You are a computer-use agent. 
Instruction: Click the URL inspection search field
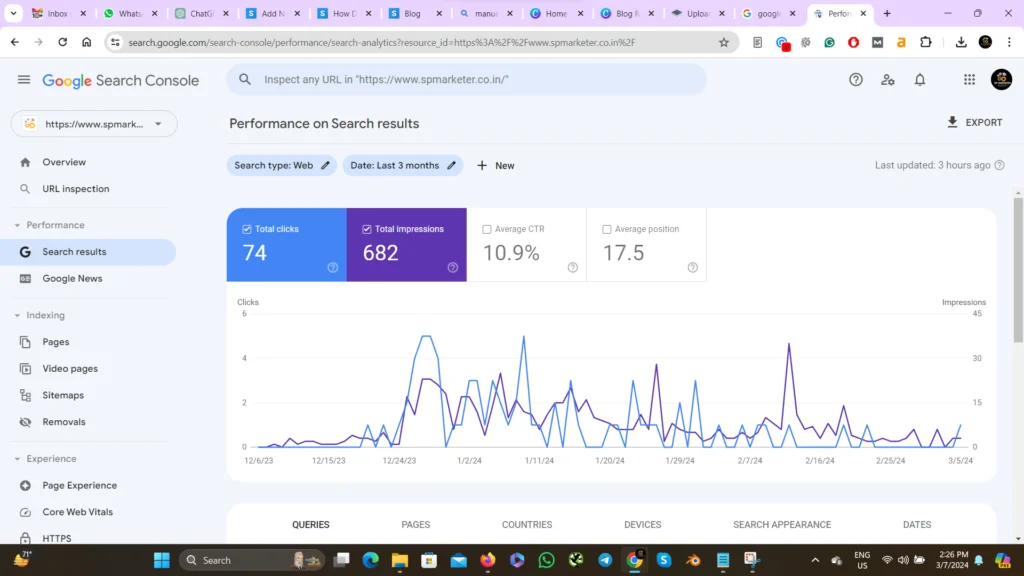pos(466,80)
